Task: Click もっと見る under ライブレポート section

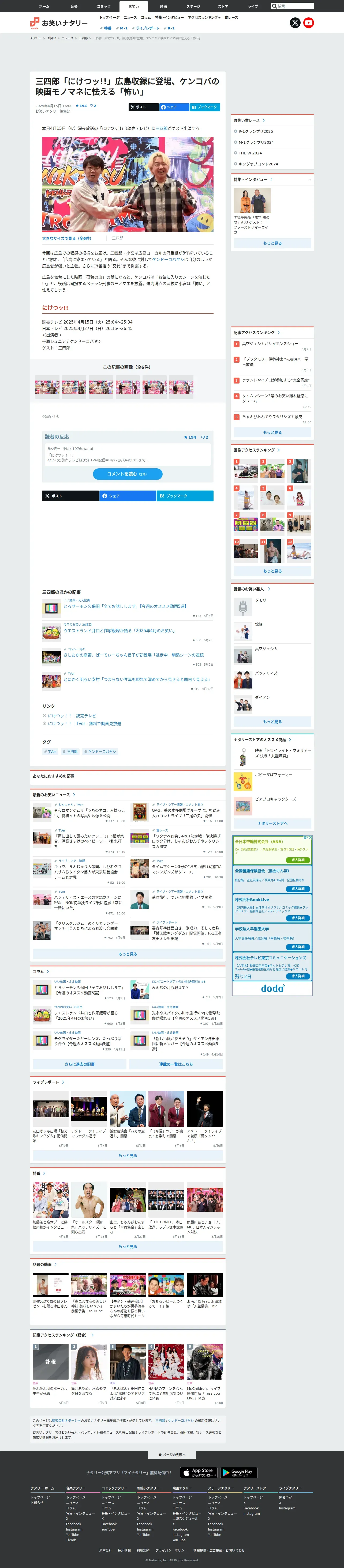Action: pyautogui.click(x=128, y=1155)
